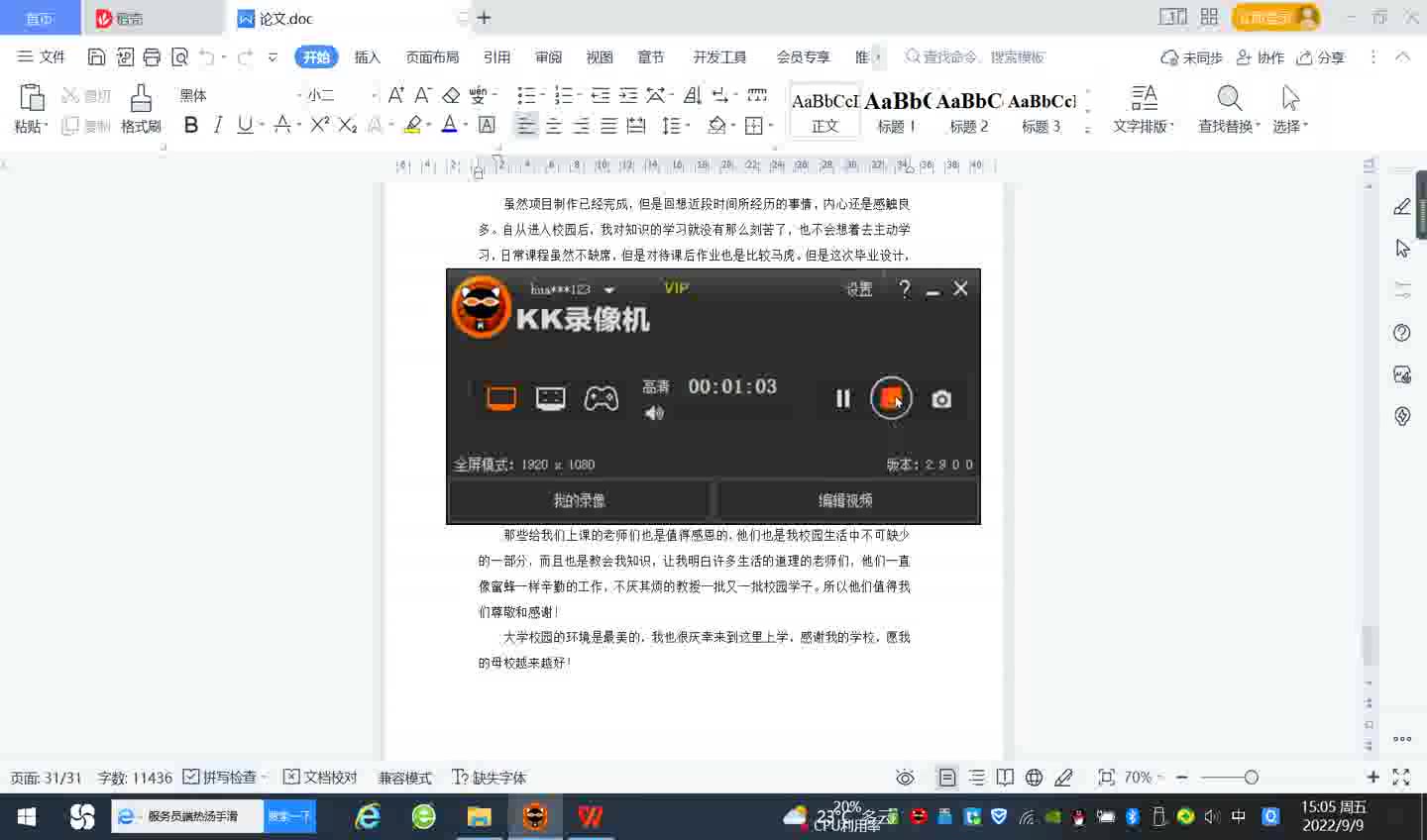The height and width of the screenshot is (840, 1427).
Task: Toggle bold formatting
Action: tap(191, 125)
